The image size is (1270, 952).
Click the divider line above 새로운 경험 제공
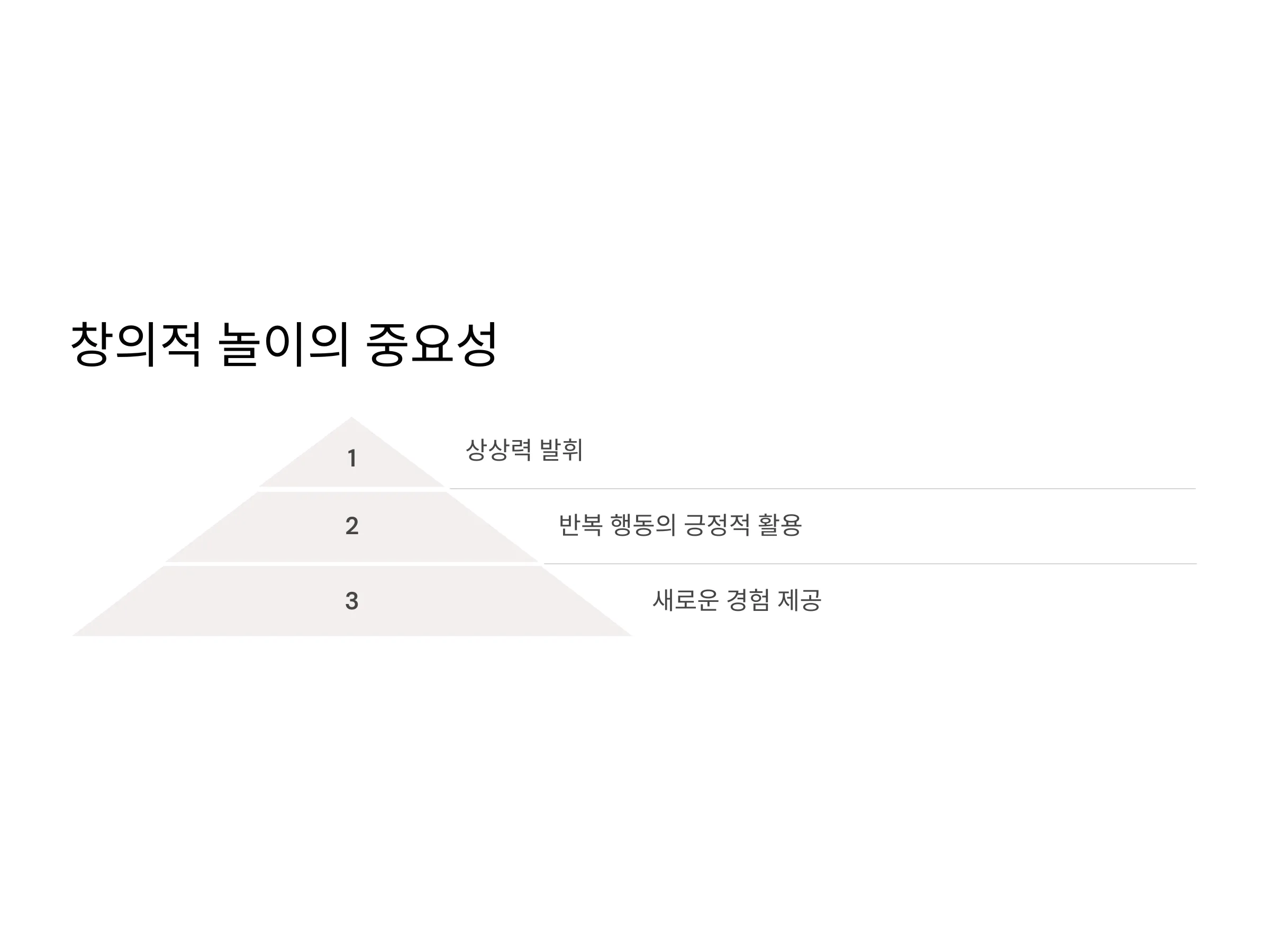870,564
